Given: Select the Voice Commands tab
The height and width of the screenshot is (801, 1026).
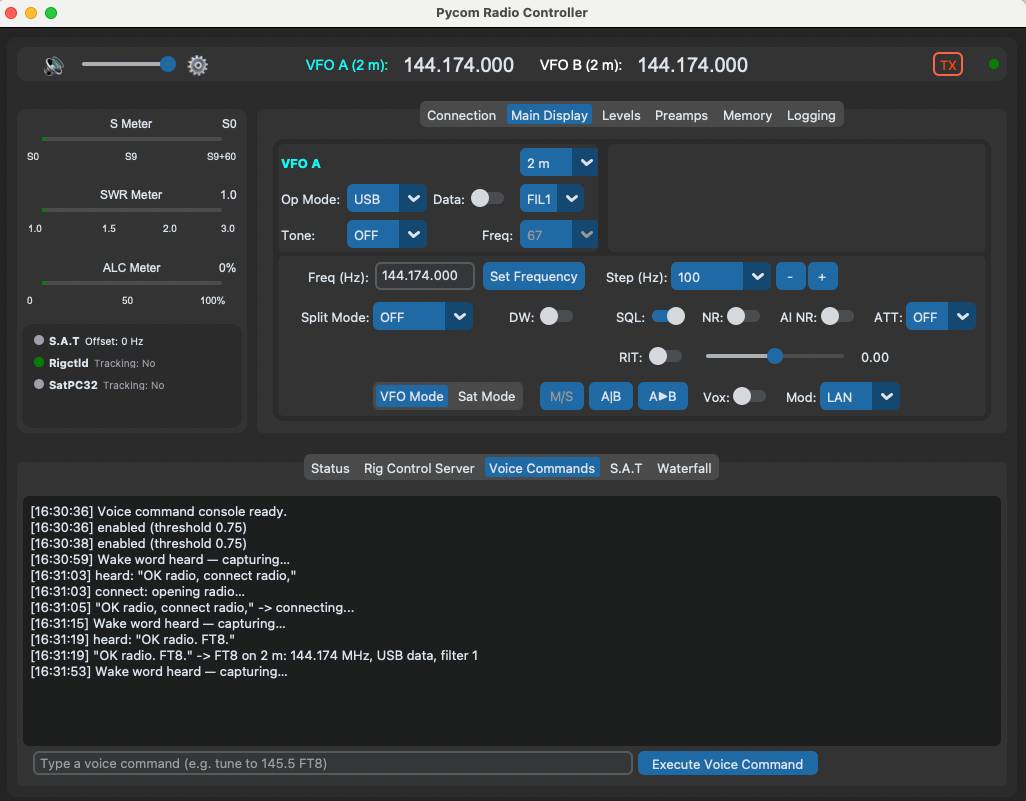Looking at the screenshot, I should [x=542, y=468].
